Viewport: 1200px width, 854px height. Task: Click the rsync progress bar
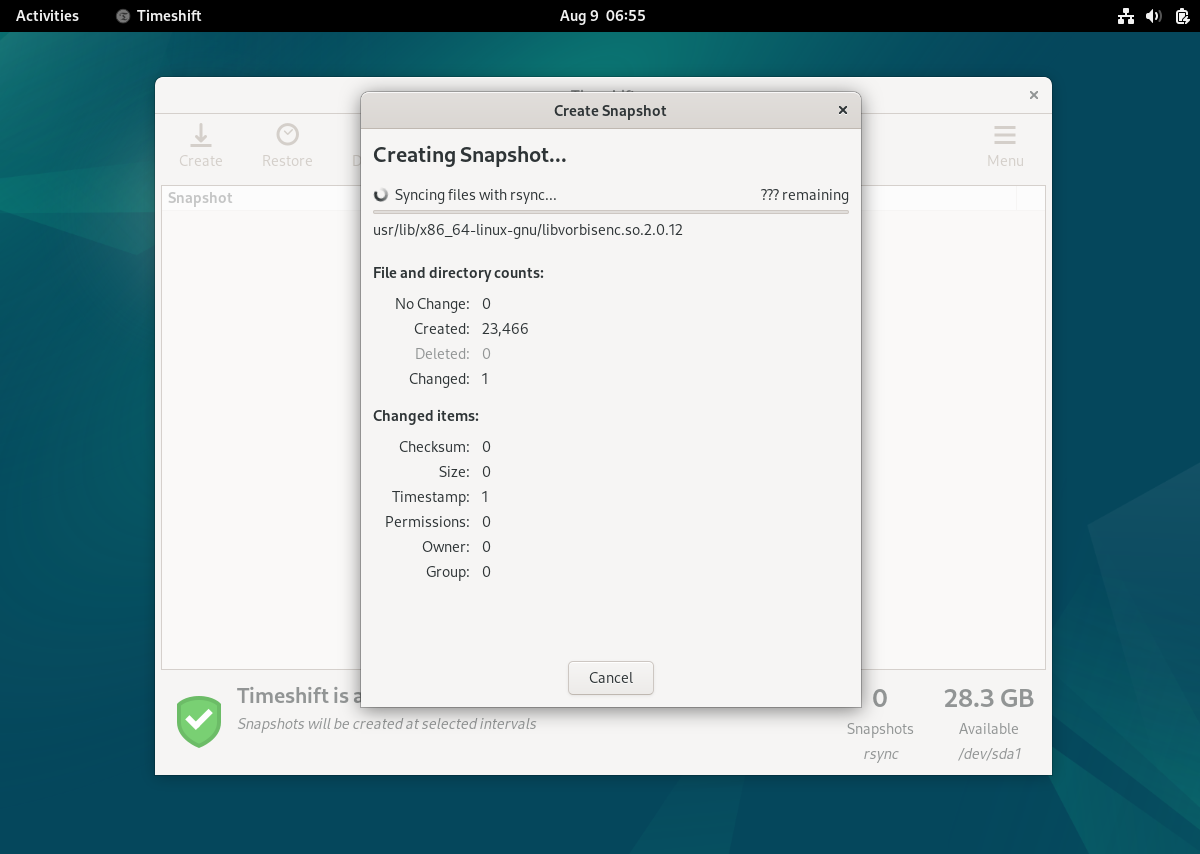(x=611, y=212)
